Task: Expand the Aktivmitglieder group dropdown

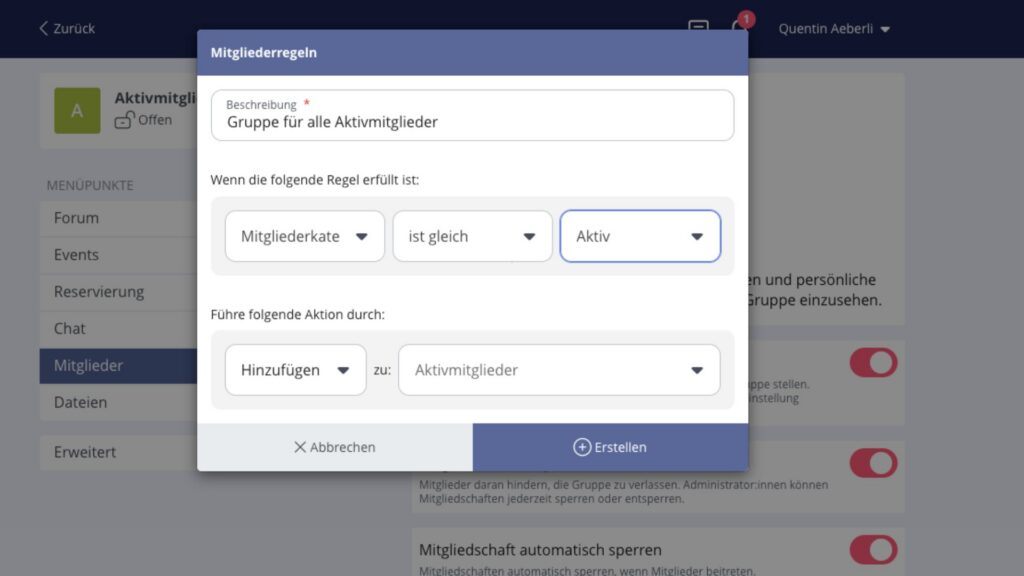Action: pos(559,370)
